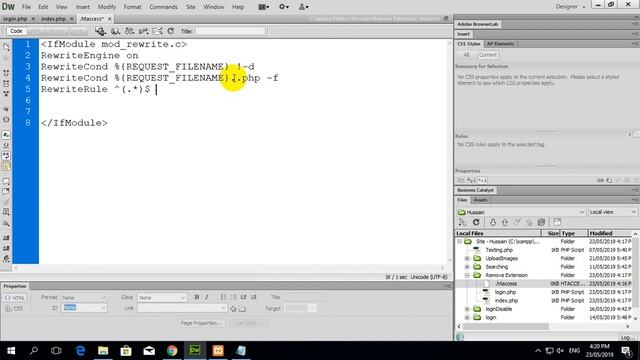
Task: Click the Title input field
Action: pyautogui.click(x=231, y=31)
